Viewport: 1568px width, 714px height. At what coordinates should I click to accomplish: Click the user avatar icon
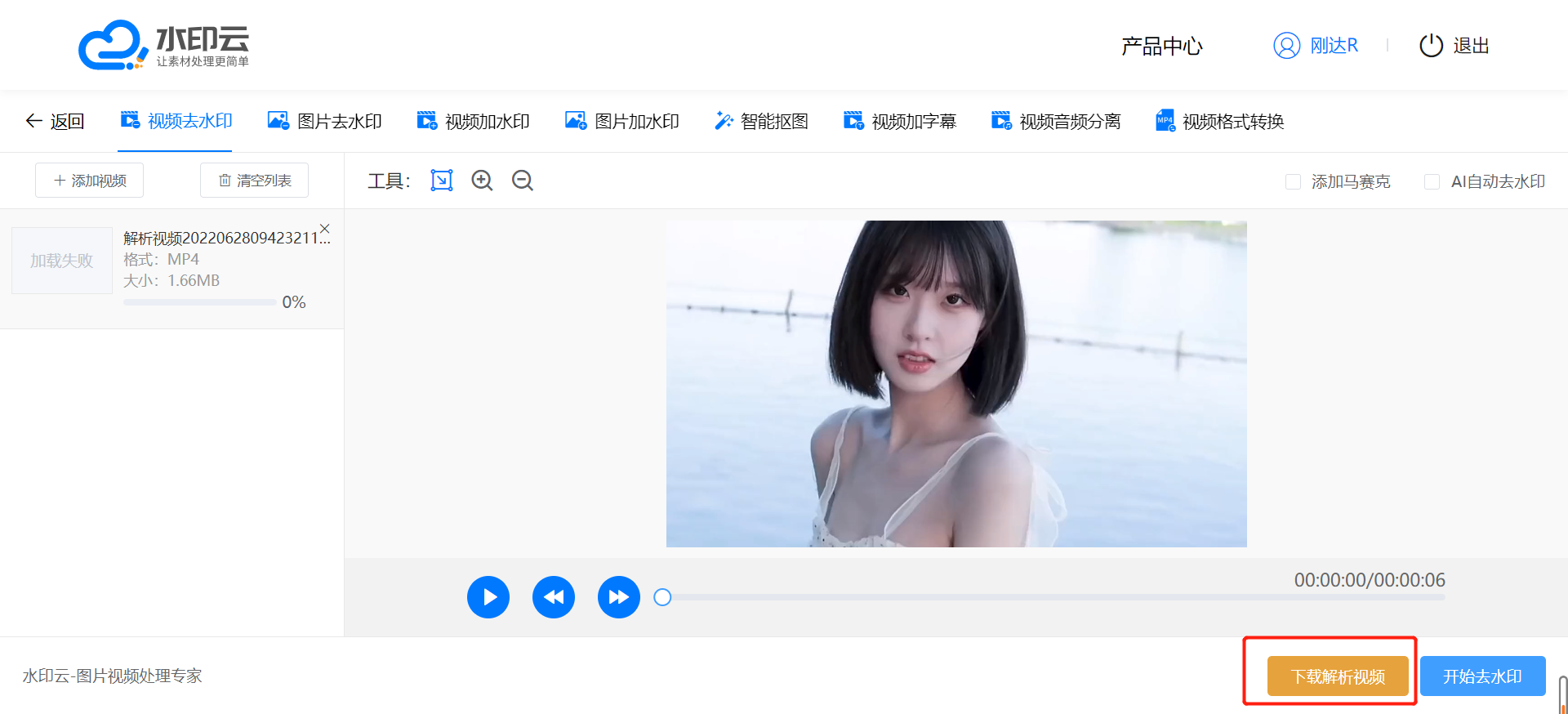pos(1286,46)
